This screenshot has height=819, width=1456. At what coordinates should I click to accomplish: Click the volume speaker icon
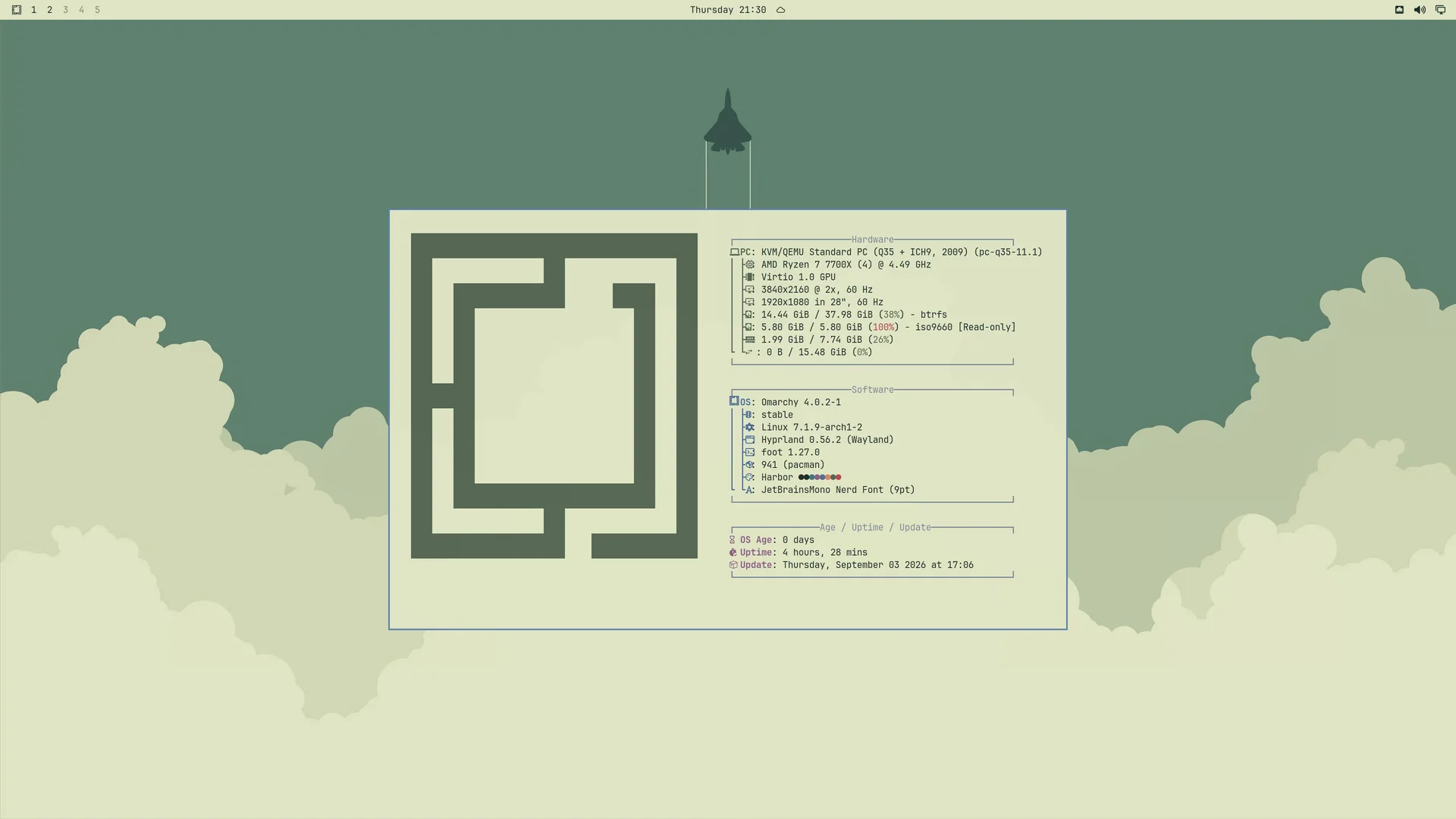coord(1419,10)
